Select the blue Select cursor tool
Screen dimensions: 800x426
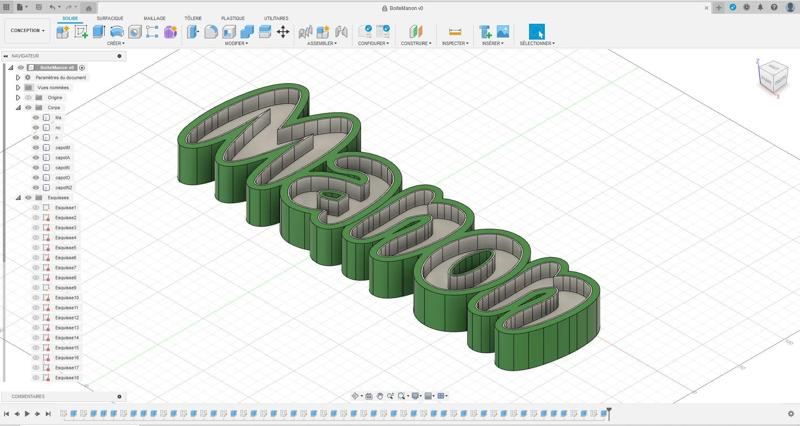[x=537, y=32]
